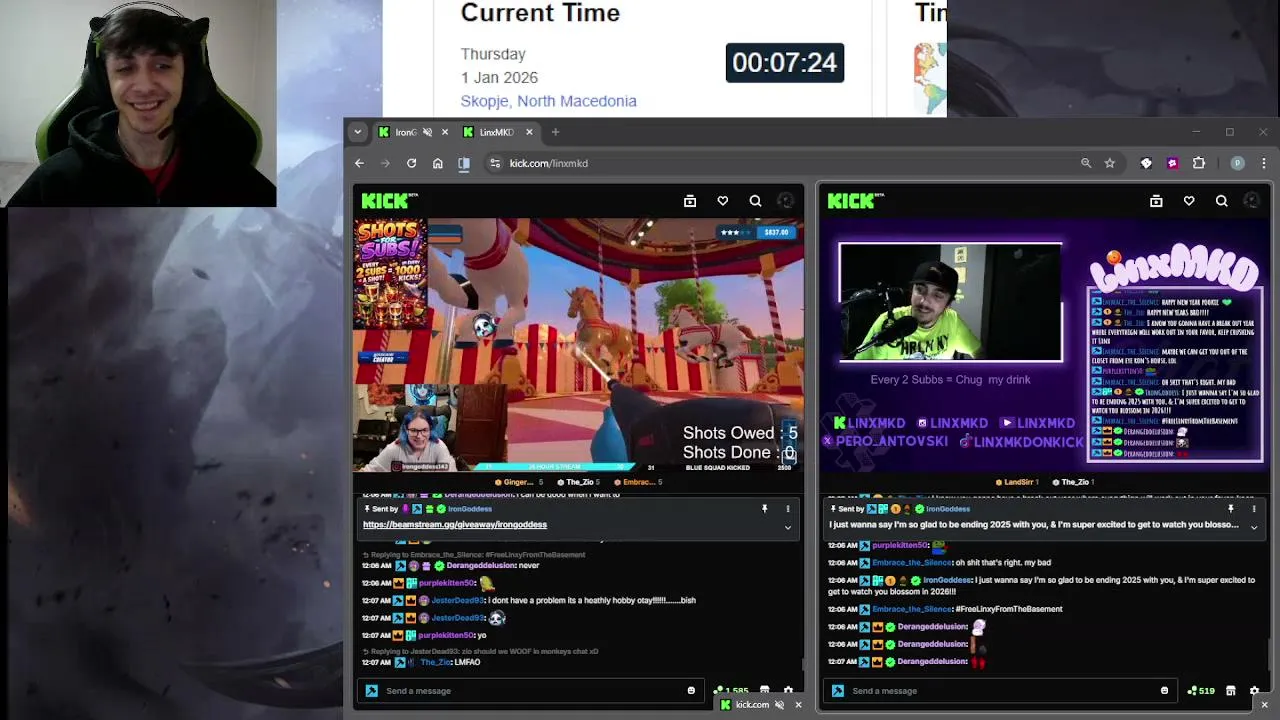The height and width of the screenshot is (720, 1280).
Task: Toggle the muted speaker icon beside kick.com
Action: point(780,705)
